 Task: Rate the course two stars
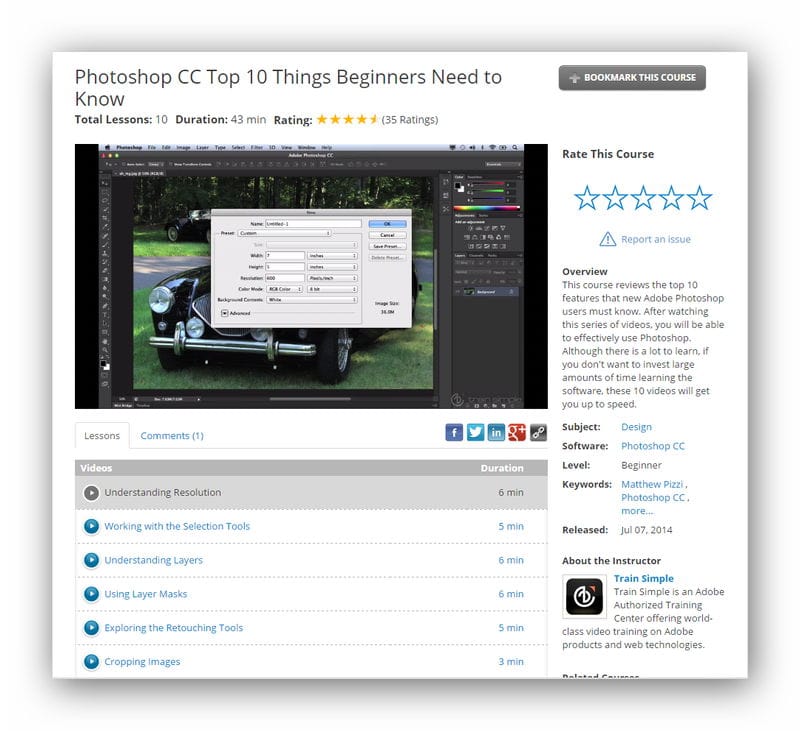pos(615,198)
